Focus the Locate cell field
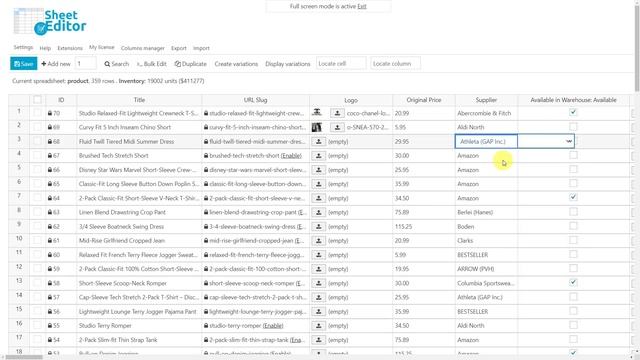This screenshot has height=360, width=640. (x=341, y=64)
